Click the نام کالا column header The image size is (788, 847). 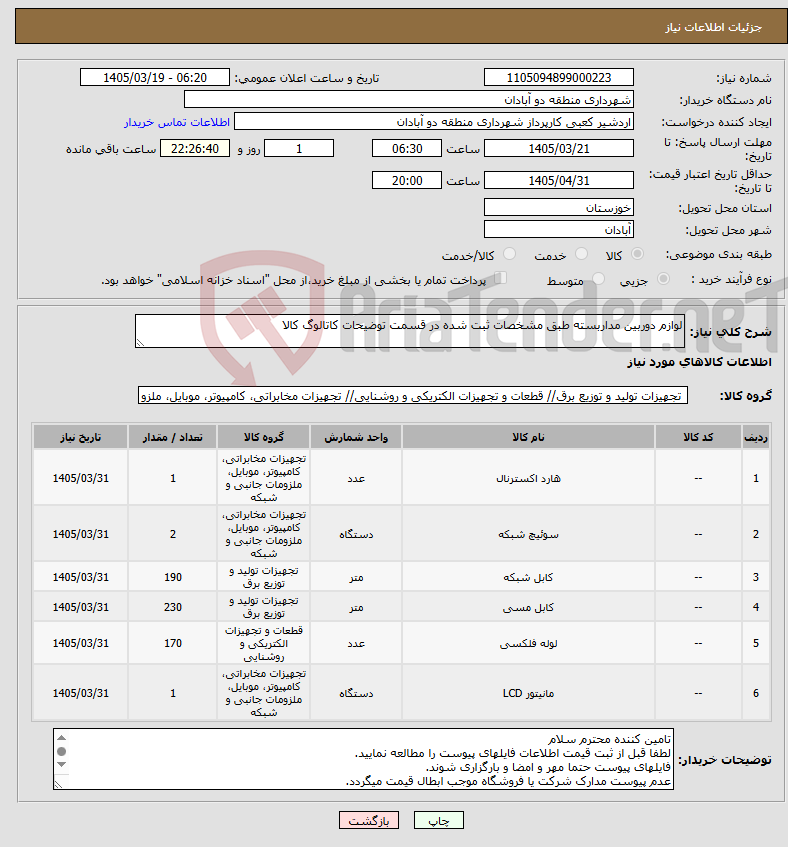528,437
